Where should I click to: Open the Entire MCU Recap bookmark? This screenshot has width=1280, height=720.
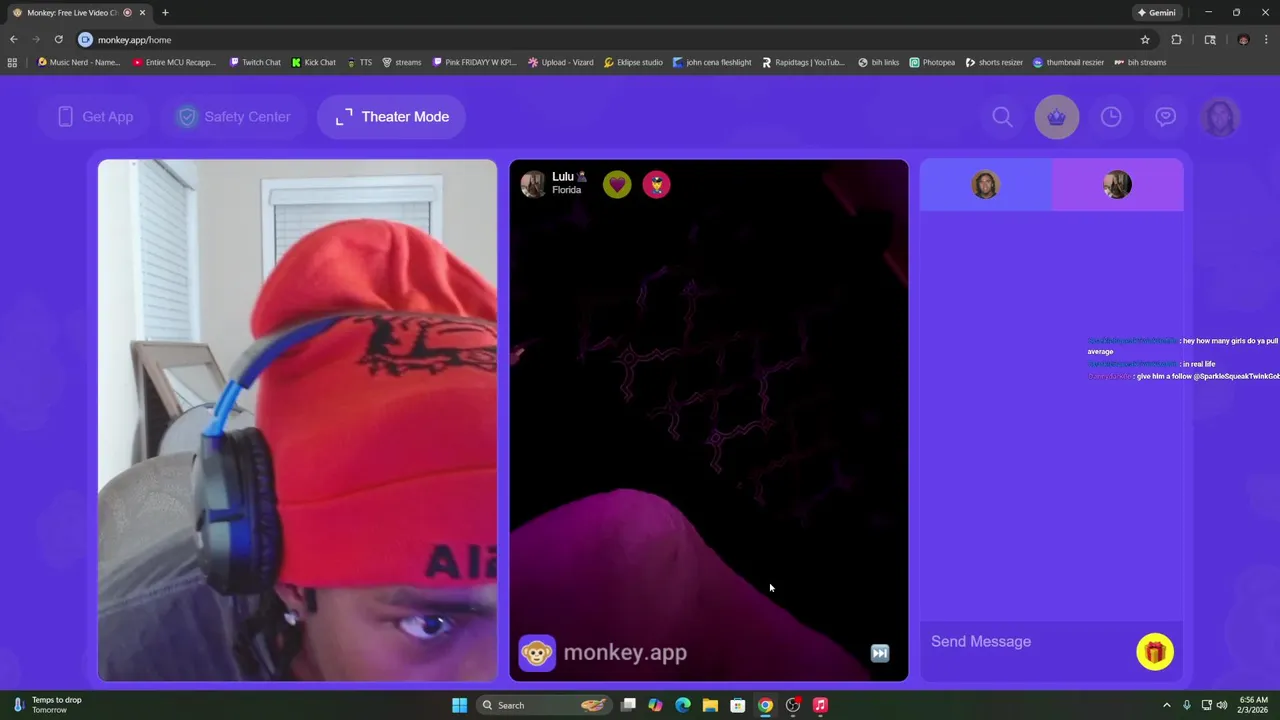tap(174, 62)
